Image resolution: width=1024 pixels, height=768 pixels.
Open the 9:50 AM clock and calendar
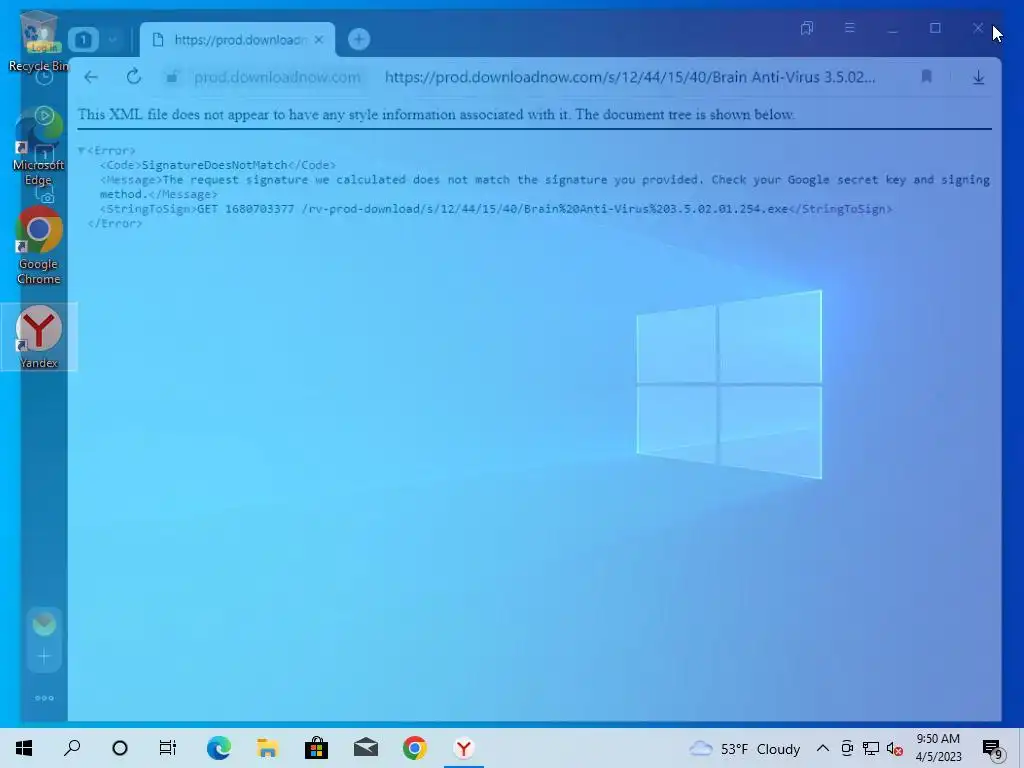tap(938, 748)
